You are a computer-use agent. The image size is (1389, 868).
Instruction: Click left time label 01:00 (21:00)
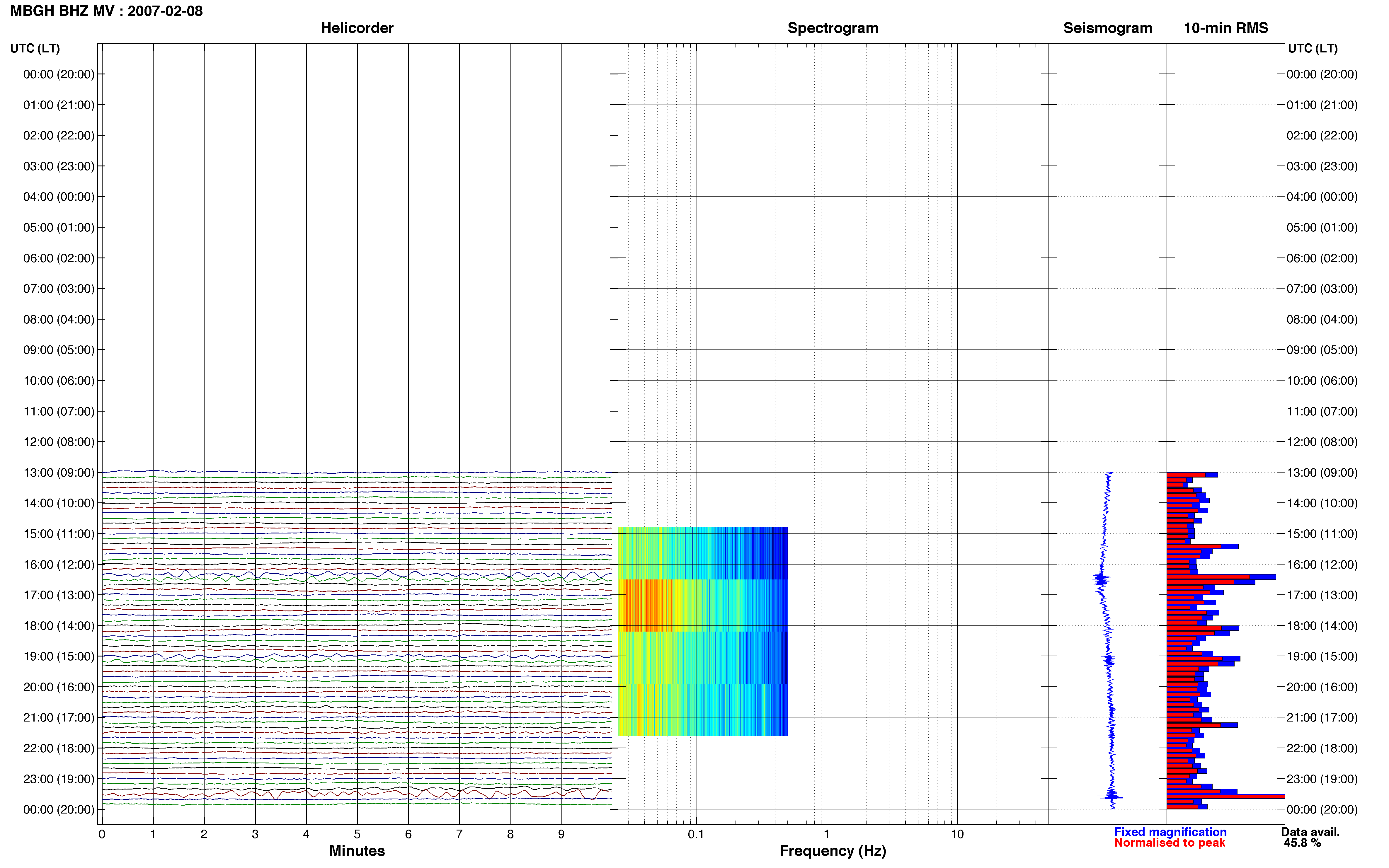[59, 105]
